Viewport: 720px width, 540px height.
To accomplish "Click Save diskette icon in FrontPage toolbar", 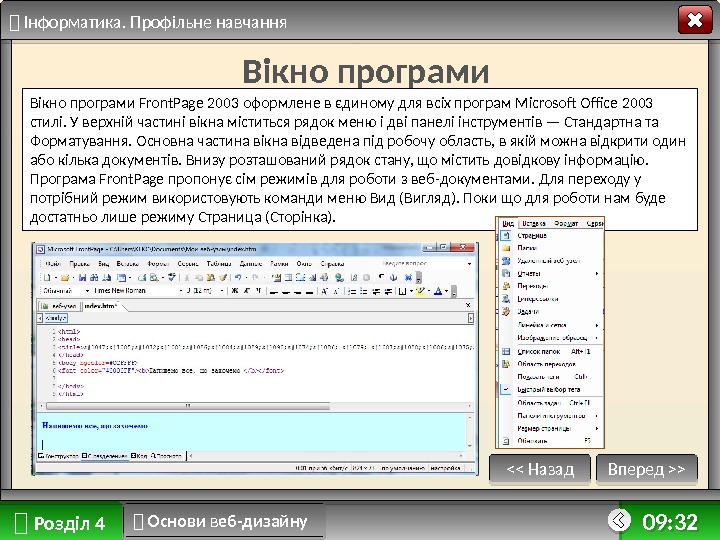I will click(83, 277).
